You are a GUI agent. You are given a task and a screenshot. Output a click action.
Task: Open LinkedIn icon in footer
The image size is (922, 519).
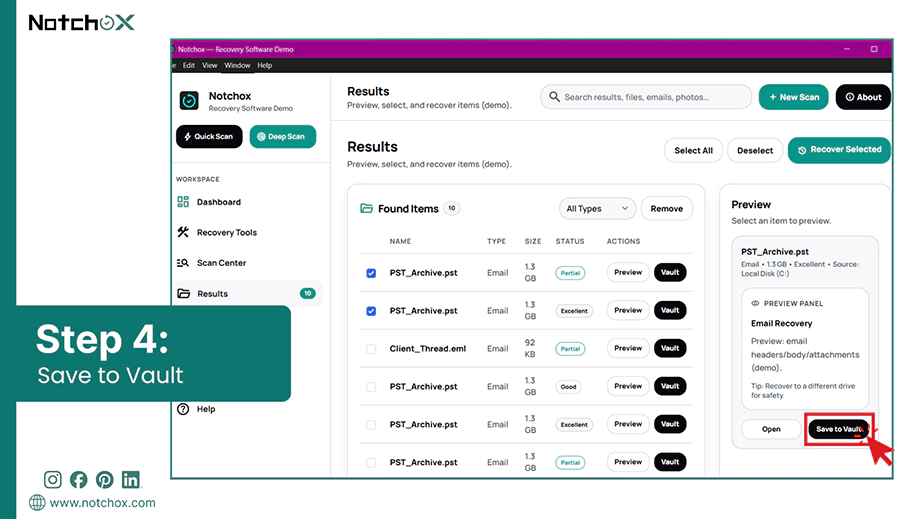[131, 480]
